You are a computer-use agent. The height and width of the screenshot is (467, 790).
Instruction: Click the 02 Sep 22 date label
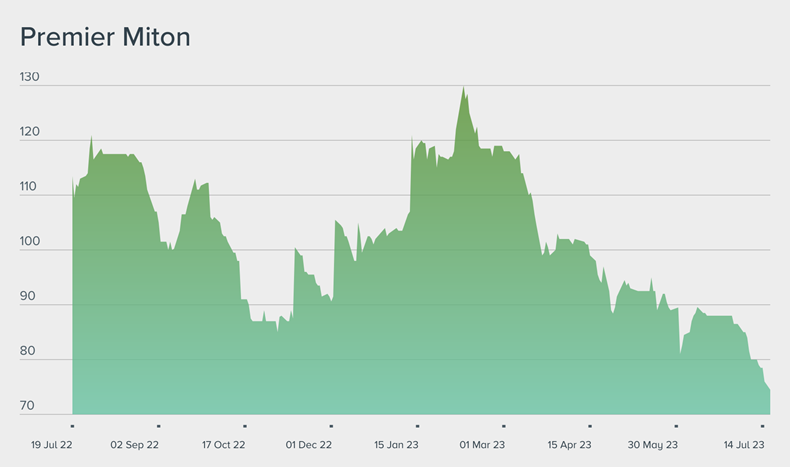coord(134,445)
